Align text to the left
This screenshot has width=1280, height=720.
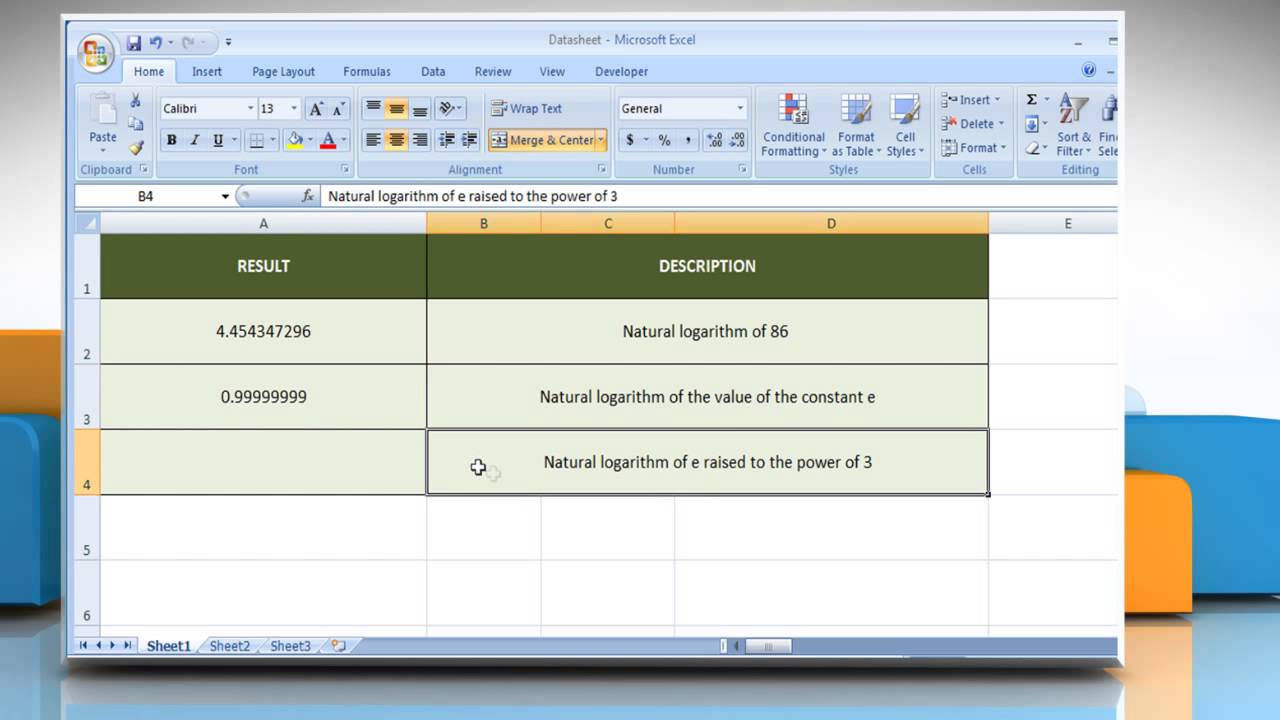[373, 140]
